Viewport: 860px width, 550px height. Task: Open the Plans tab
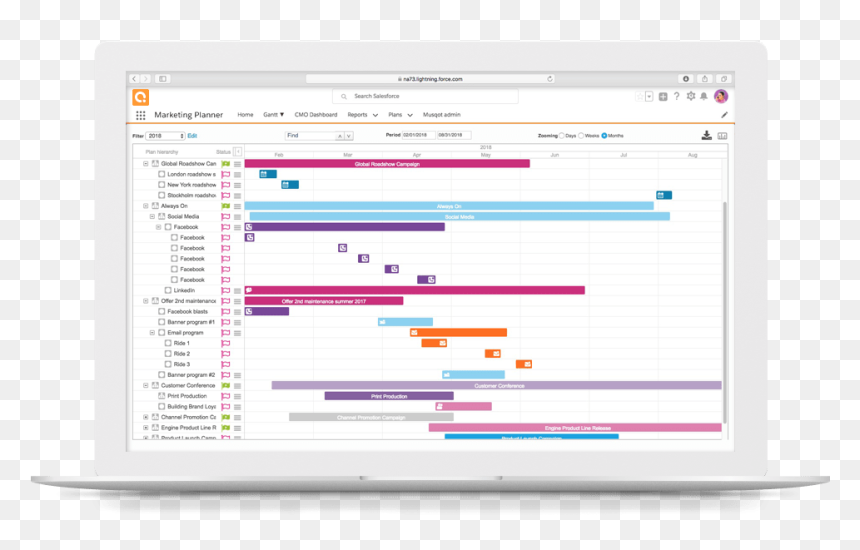click(395, 115)
